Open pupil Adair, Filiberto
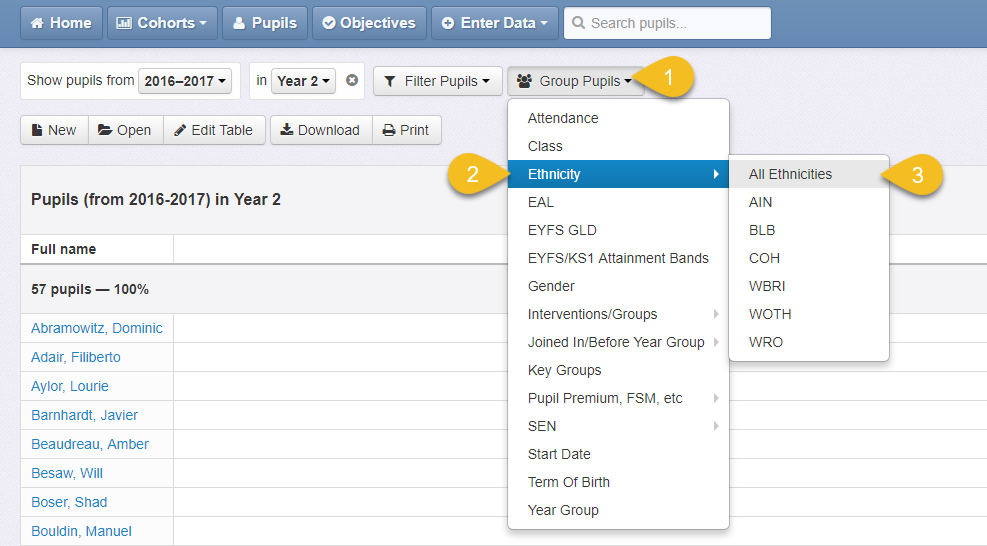Screen dimensions: 987x546 click(x=76, y=357)
